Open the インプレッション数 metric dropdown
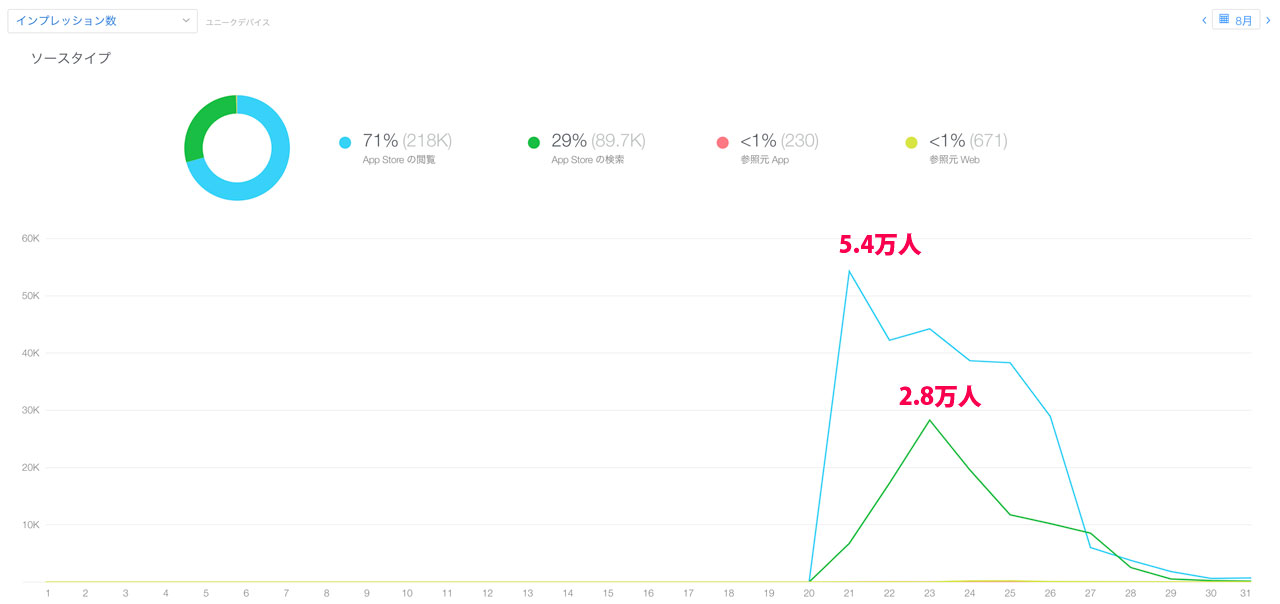The height and width of the screenshot is (604, 1280). pyautogui.click(x=101, y=20)
